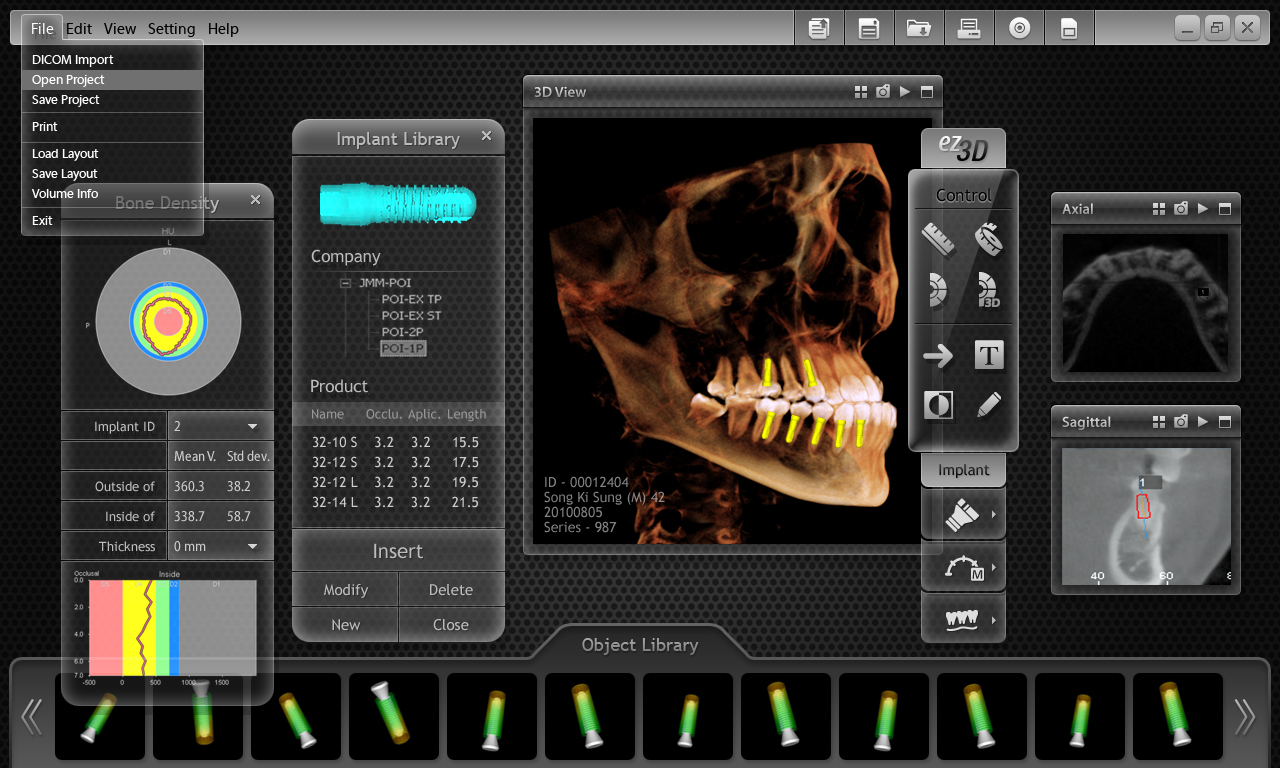Click the Delete button
Screen dimensions: 1280x768
click(x=451, y=590)
